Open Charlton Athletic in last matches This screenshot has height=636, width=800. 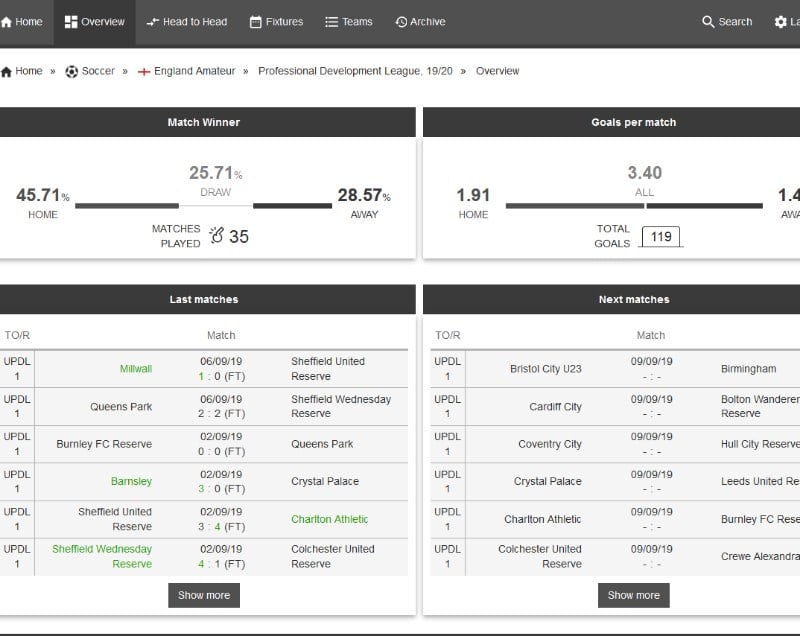tap(330, 519)
